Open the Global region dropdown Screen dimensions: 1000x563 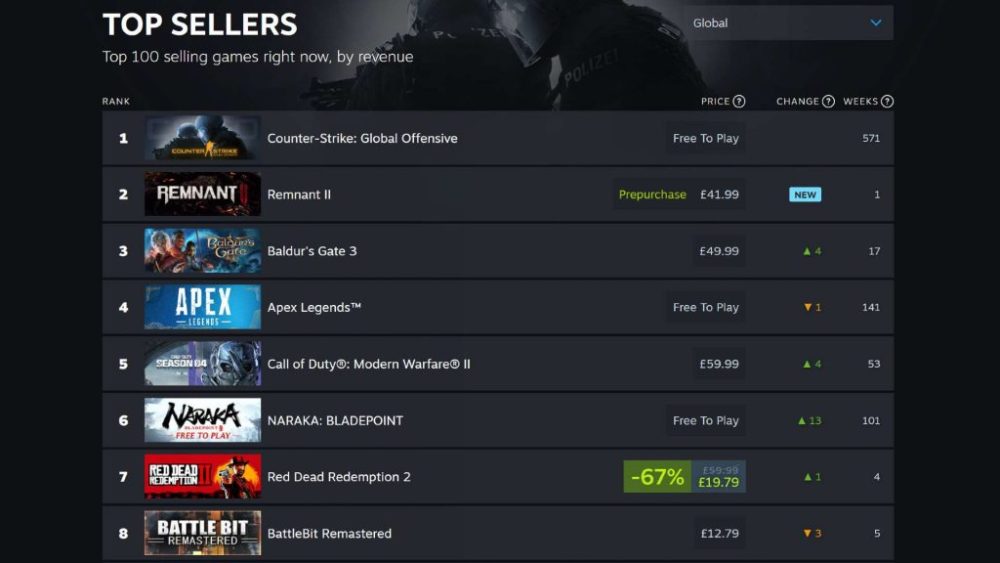(x=789, y=23)
